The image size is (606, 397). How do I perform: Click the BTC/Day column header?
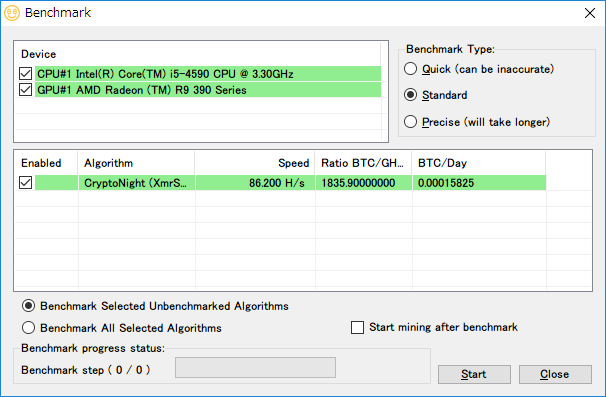[x=479, y=163]
